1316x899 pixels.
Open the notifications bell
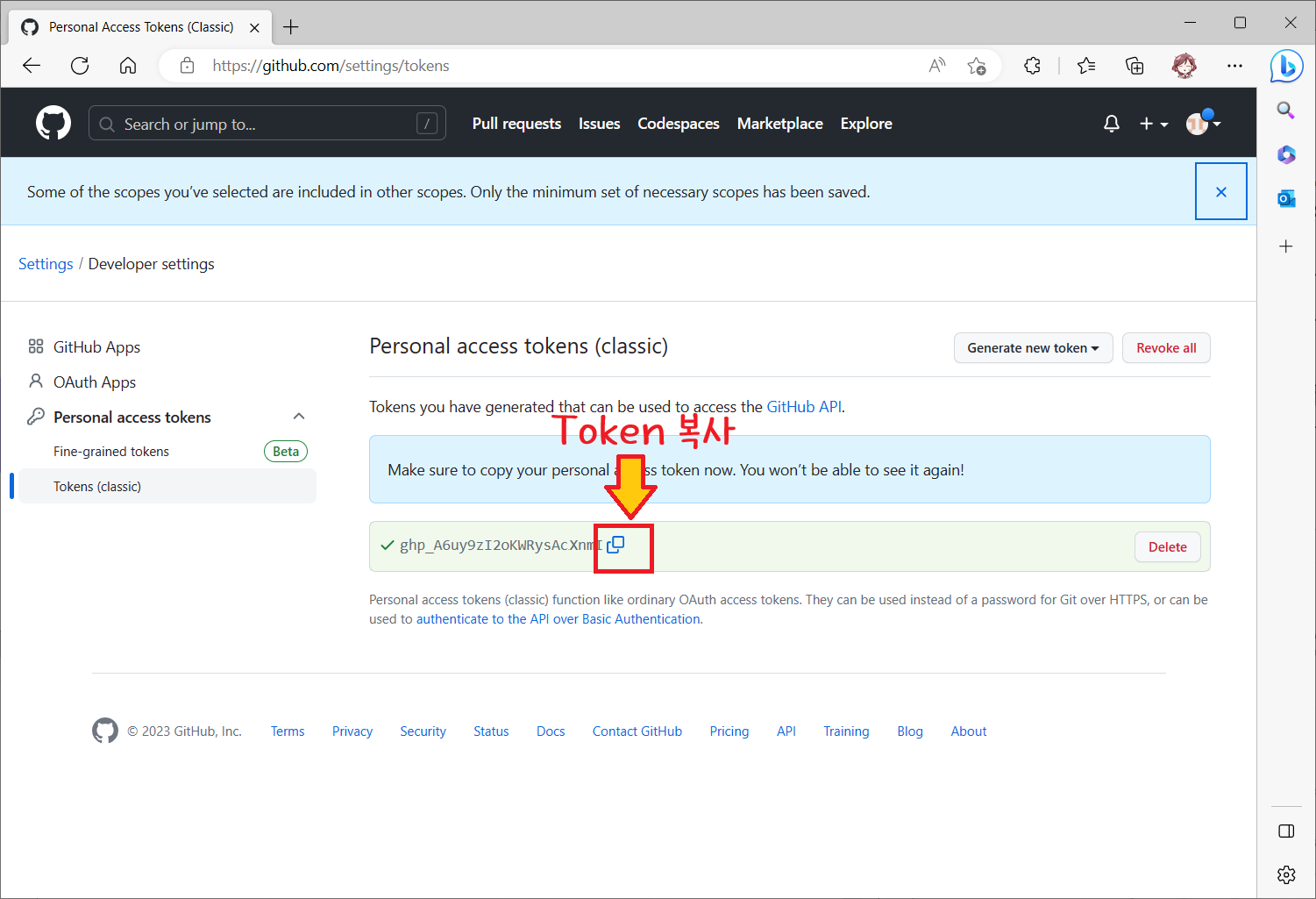[x=1112, y=124]
